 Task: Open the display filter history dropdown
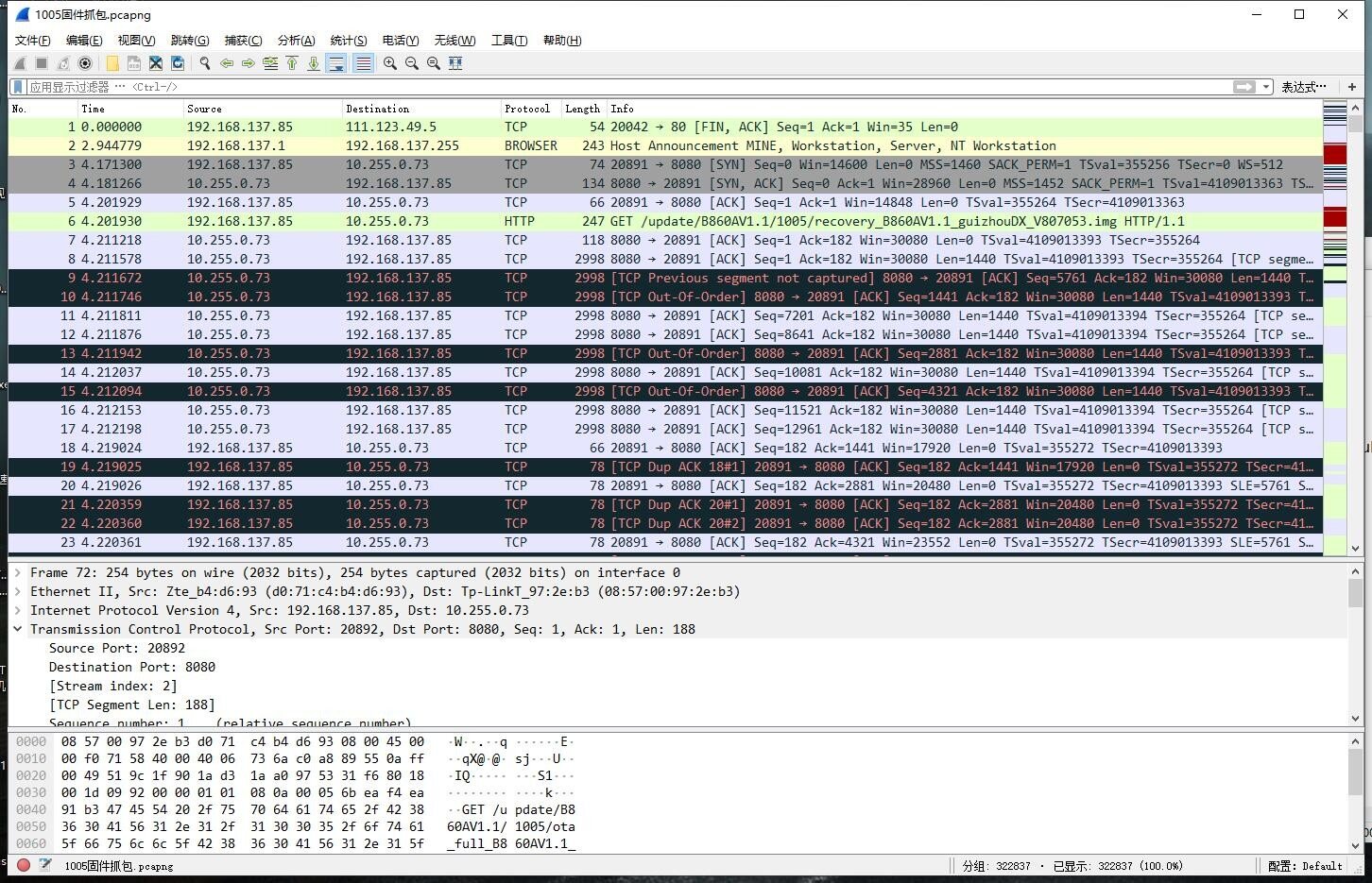(x=1266, y=87)
